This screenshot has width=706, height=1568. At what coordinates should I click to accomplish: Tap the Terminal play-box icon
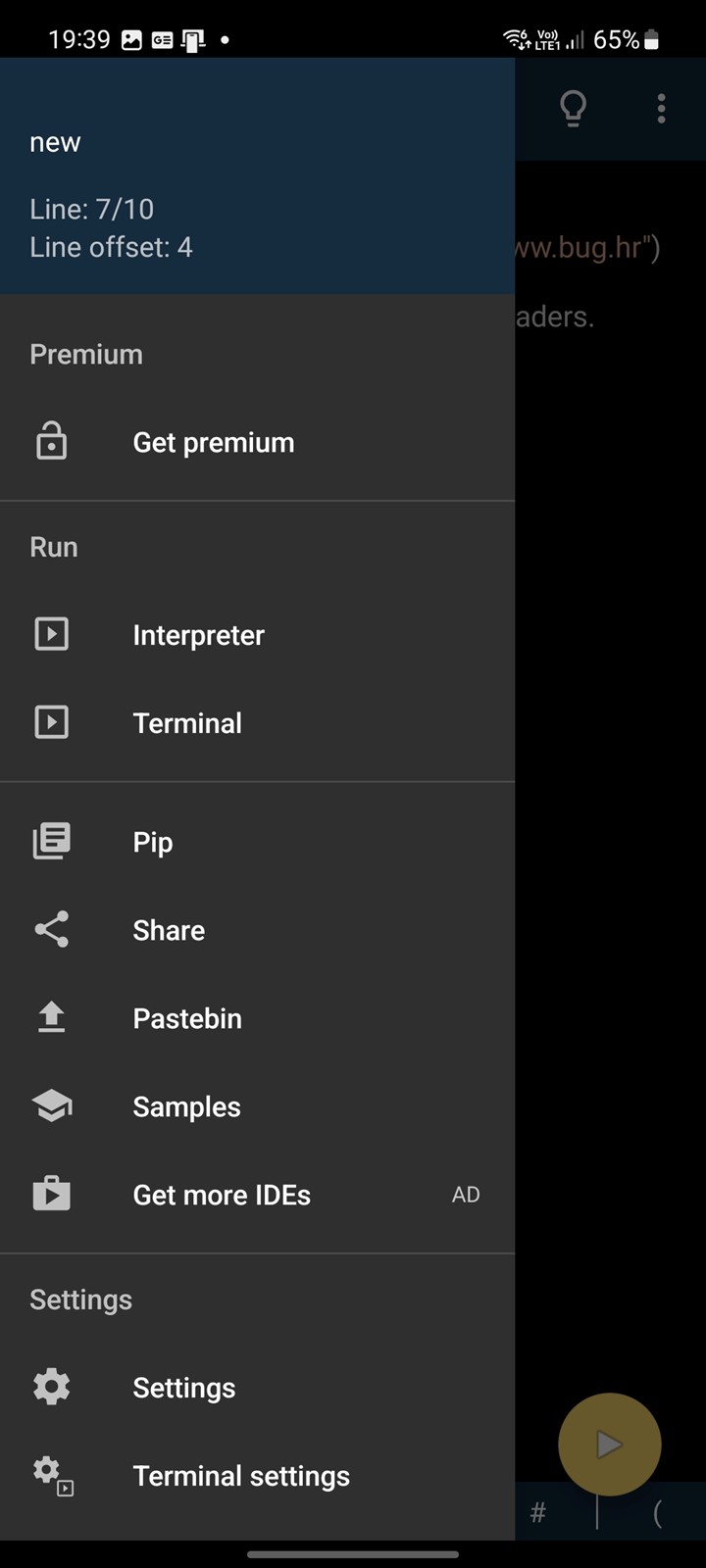click(x=51, y=722)
